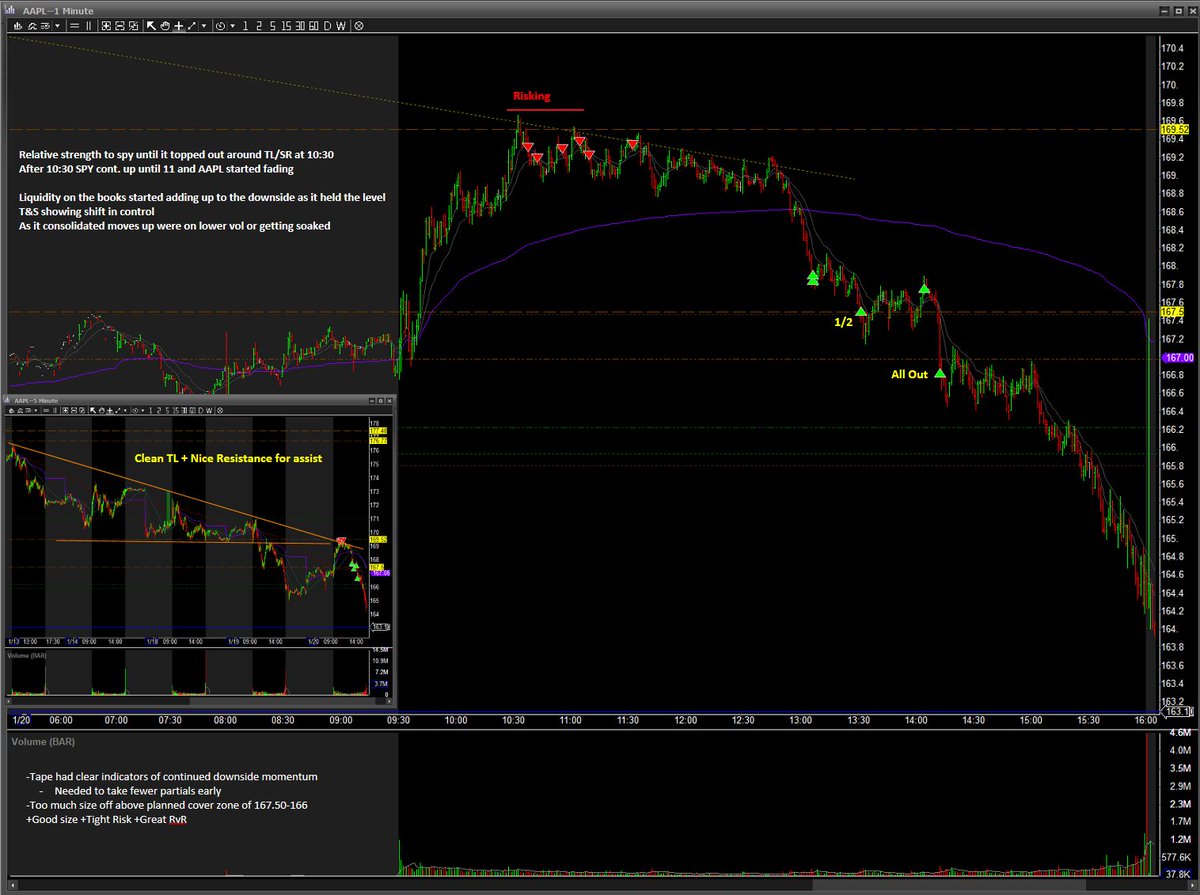Viewport: 1200px width, 895px height.
Task: Select hand pan tool in 5 Minute toolbar
Action: [x=102, y=410]
